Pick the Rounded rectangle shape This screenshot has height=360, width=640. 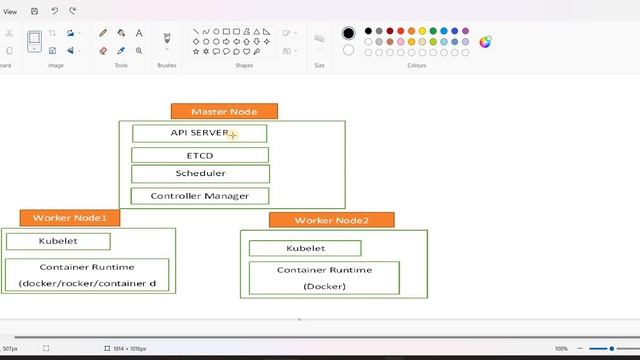tap(236, 31)
